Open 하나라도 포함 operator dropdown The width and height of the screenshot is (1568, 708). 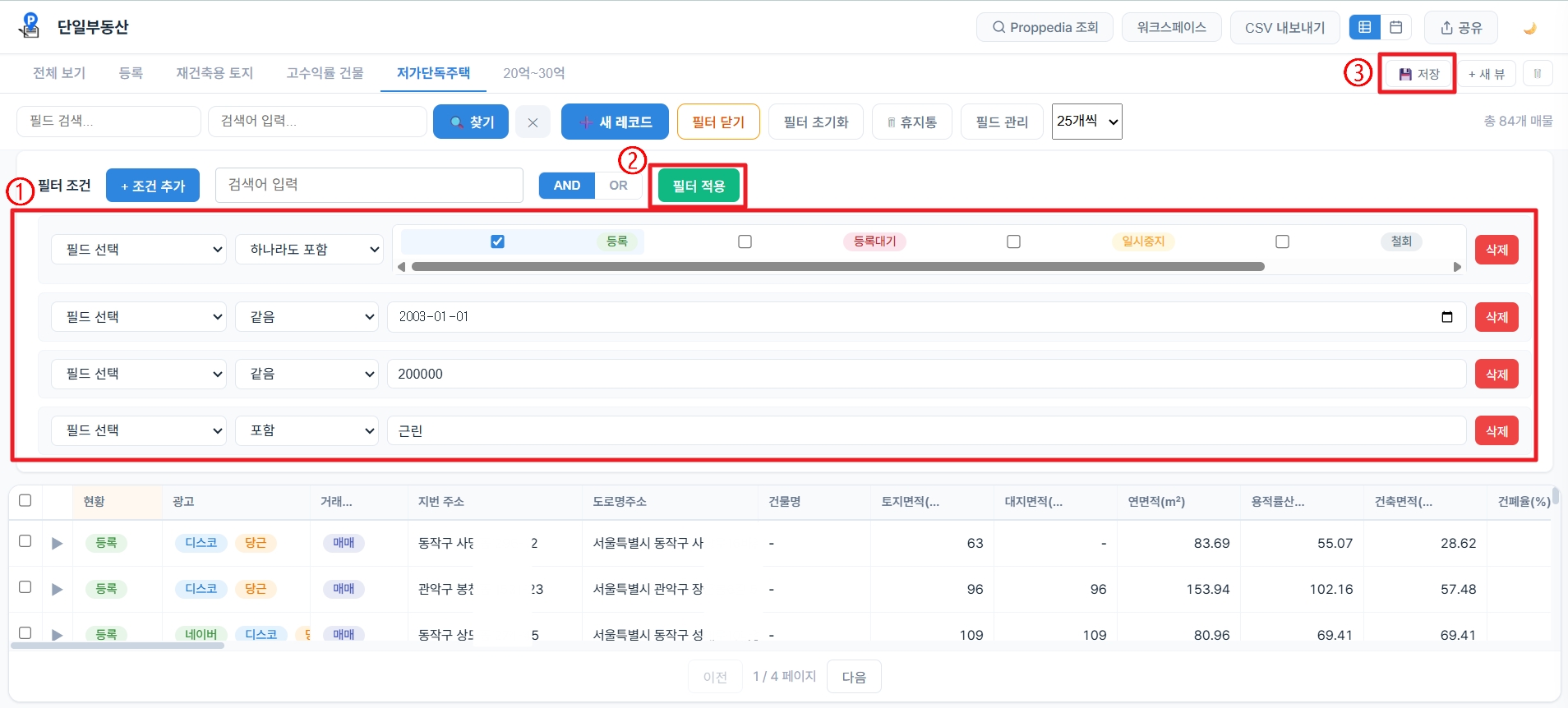pyautogui.click(x=309, y=250)
